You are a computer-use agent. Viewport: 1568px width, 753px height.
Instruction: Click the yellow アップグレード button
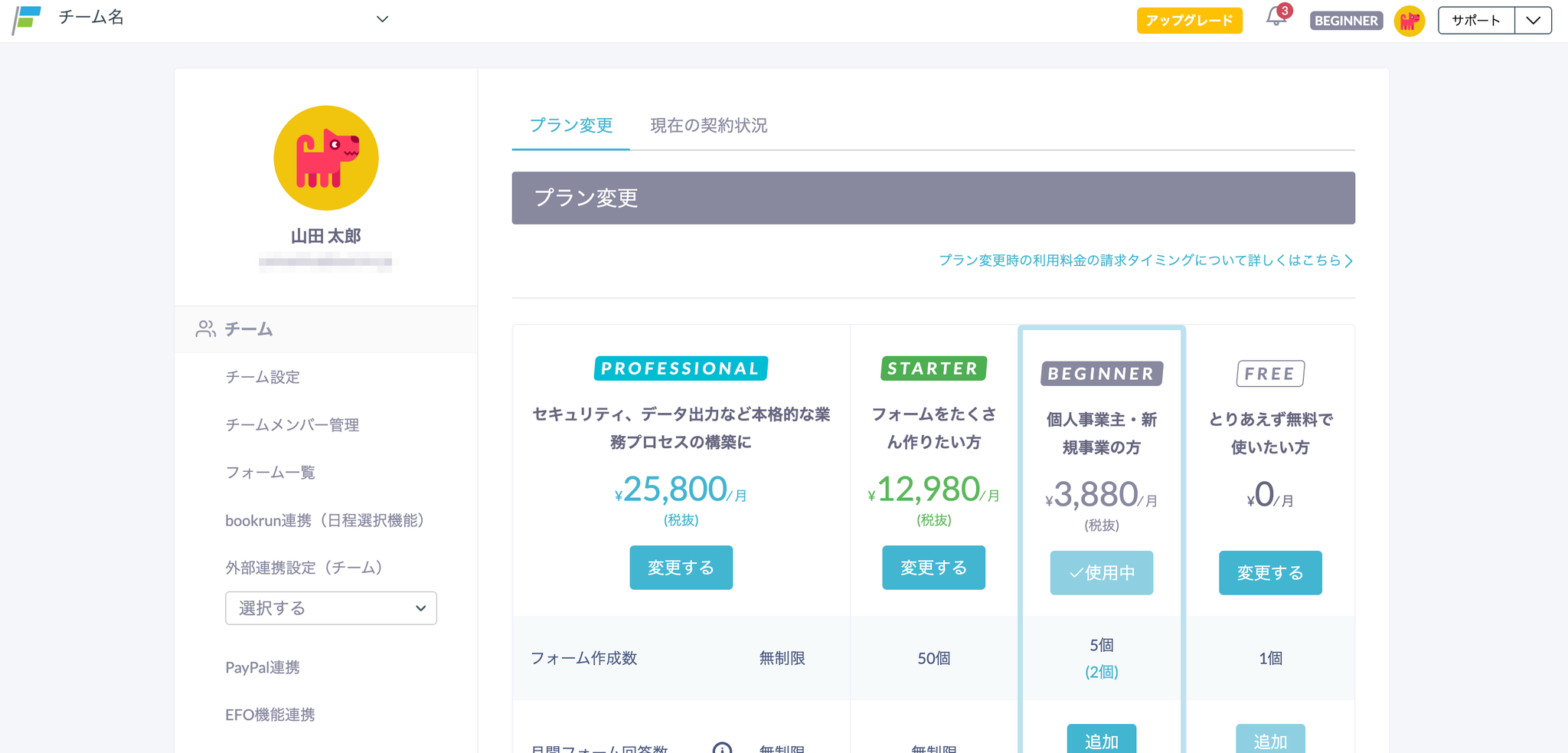coord(1189,21)
